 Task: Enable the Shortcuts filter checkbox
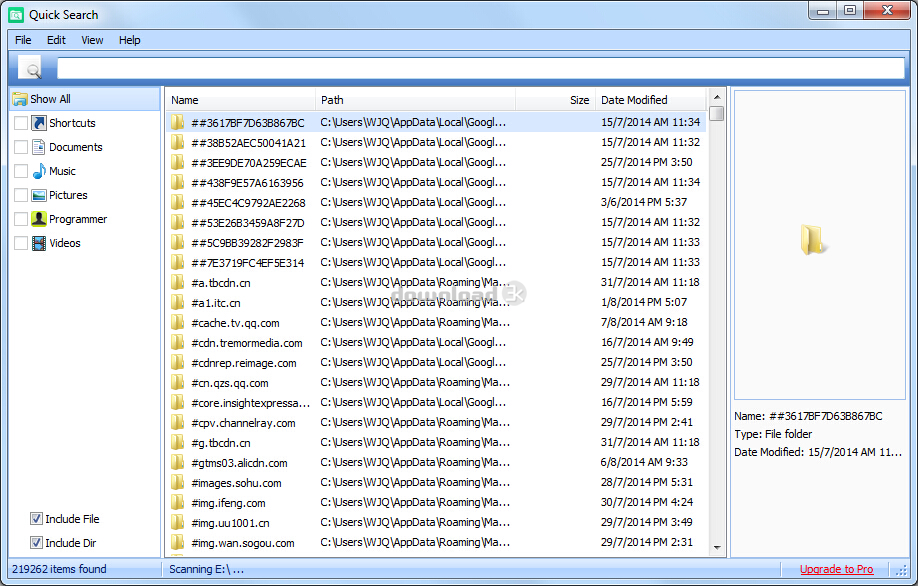click(21, 123)
